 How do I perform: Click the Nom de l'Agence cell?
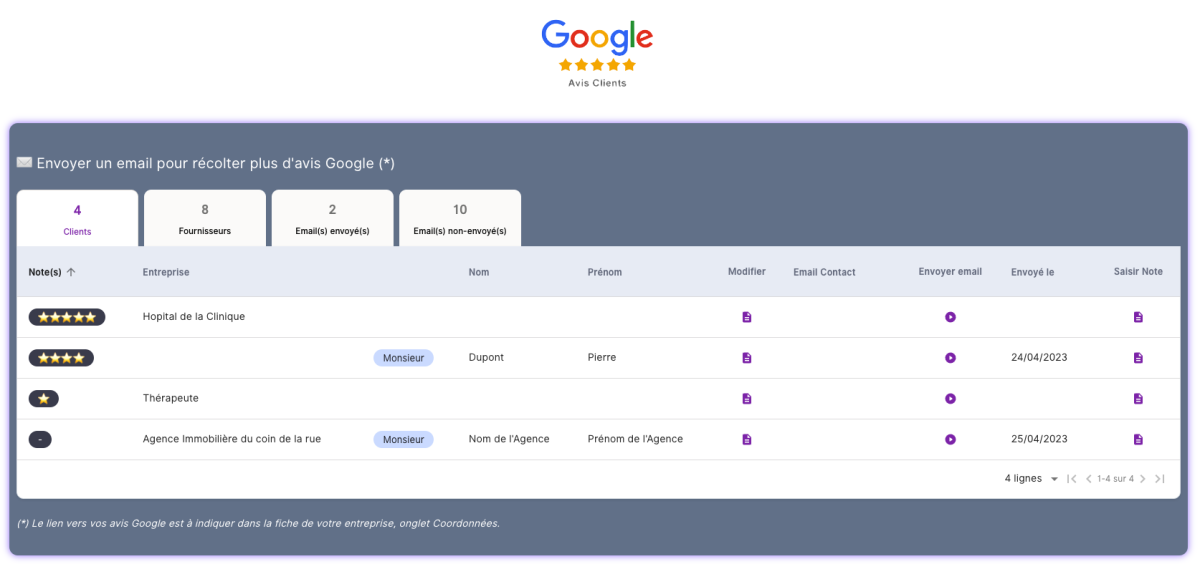(x=509, y=439)
